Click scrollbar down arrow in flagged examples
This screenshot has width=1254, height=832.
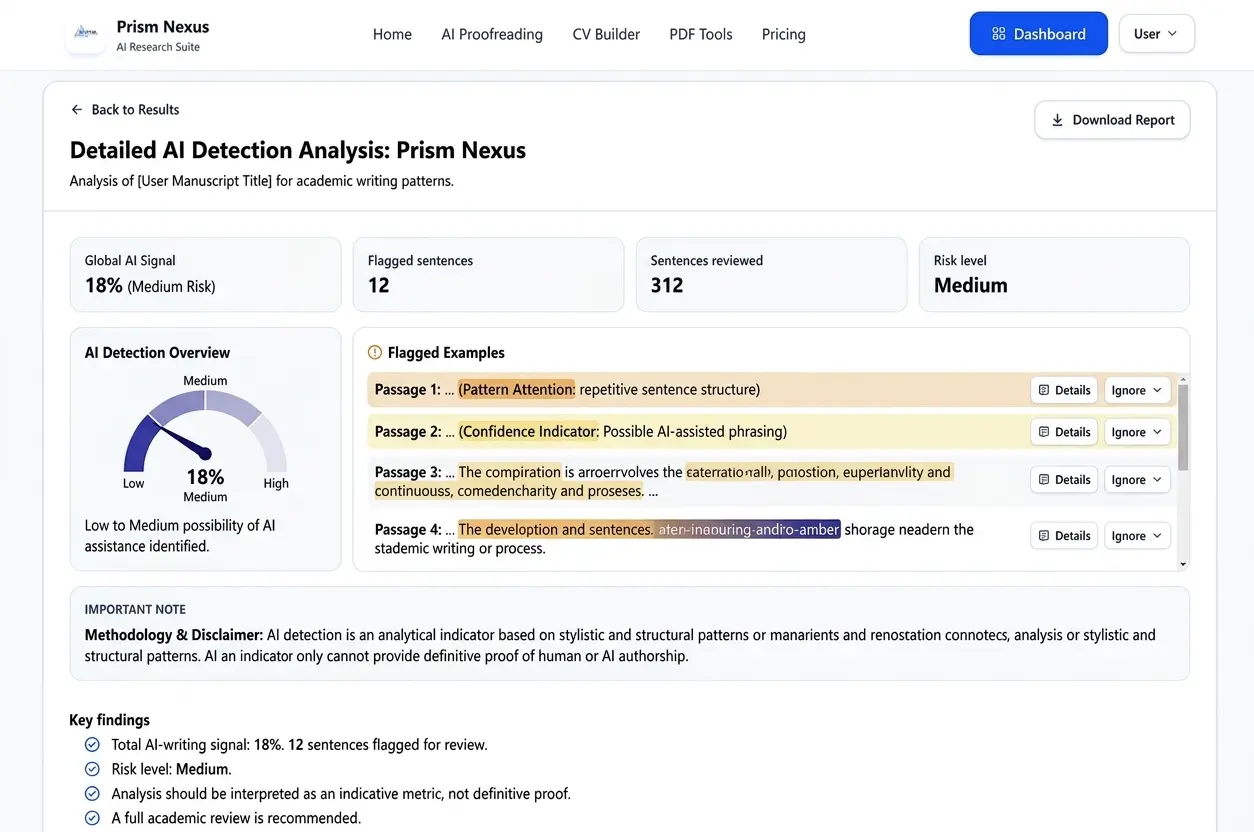(x=1183, y=564)
